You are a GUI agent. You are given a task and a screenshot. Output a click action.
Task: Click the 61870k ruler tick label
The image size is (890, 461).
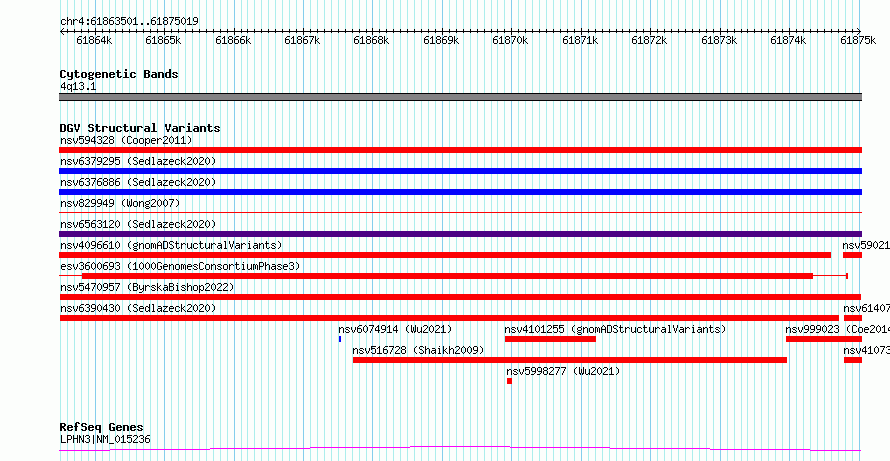coord(511,40)
